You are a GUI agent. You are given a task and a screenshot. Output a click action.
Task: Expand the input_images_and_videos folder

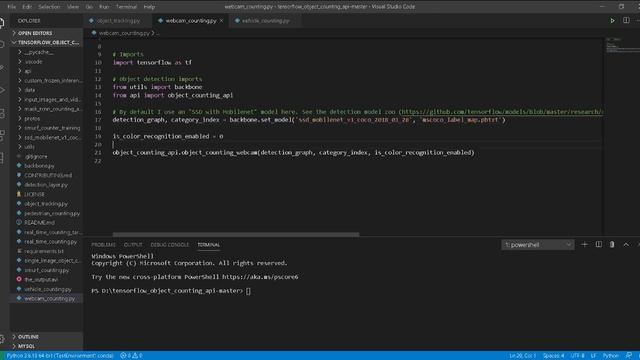53,99
